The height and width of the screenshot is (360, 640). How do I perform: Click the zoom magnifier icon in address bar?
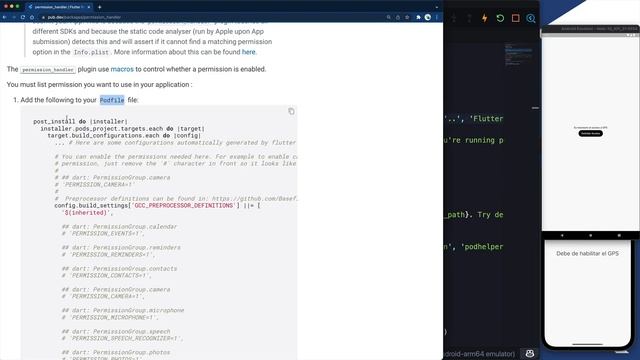[x=389, y=17]
